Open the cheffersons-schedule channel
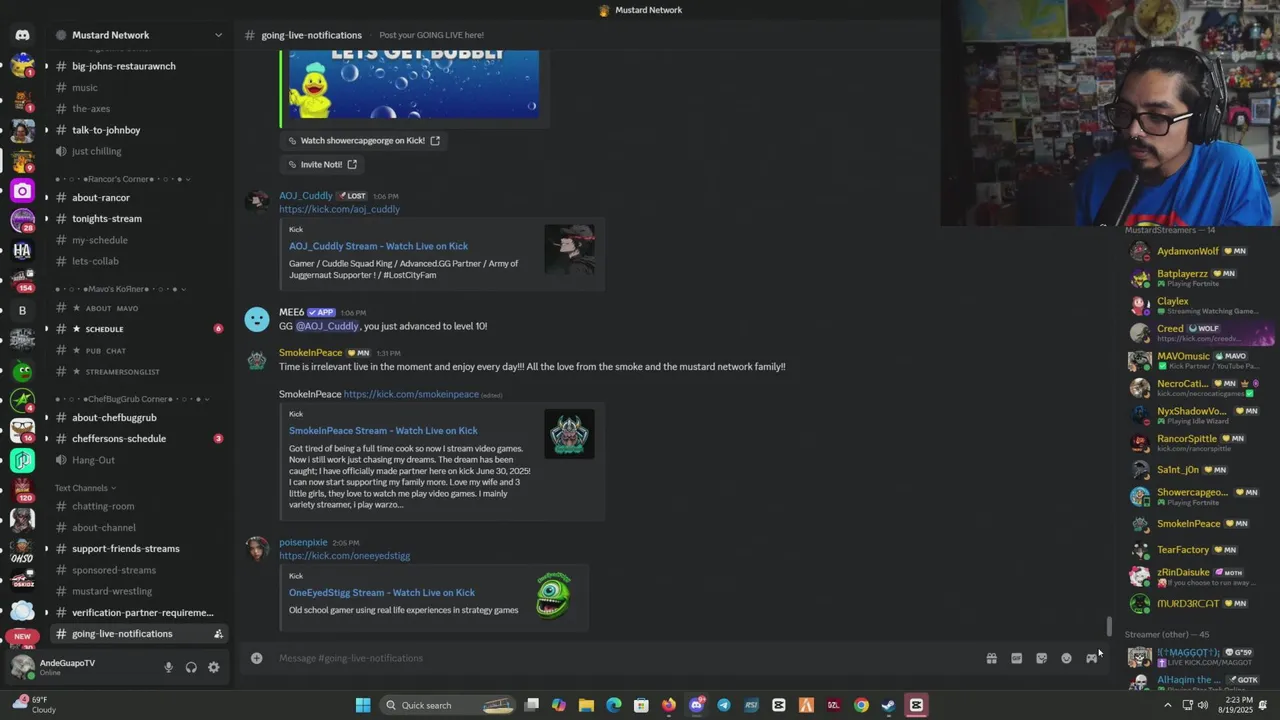Viewport: 1280px width, 720px height. coord(140,439)
